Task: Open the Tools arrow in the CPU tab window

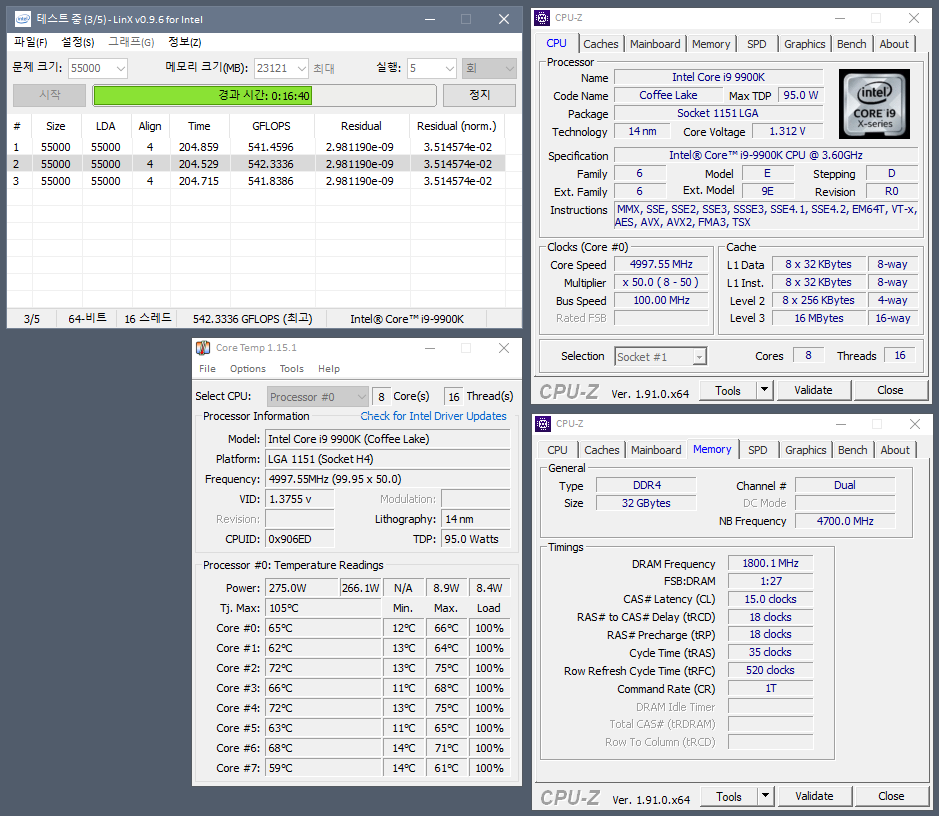Action: click(x=764, y=390)
